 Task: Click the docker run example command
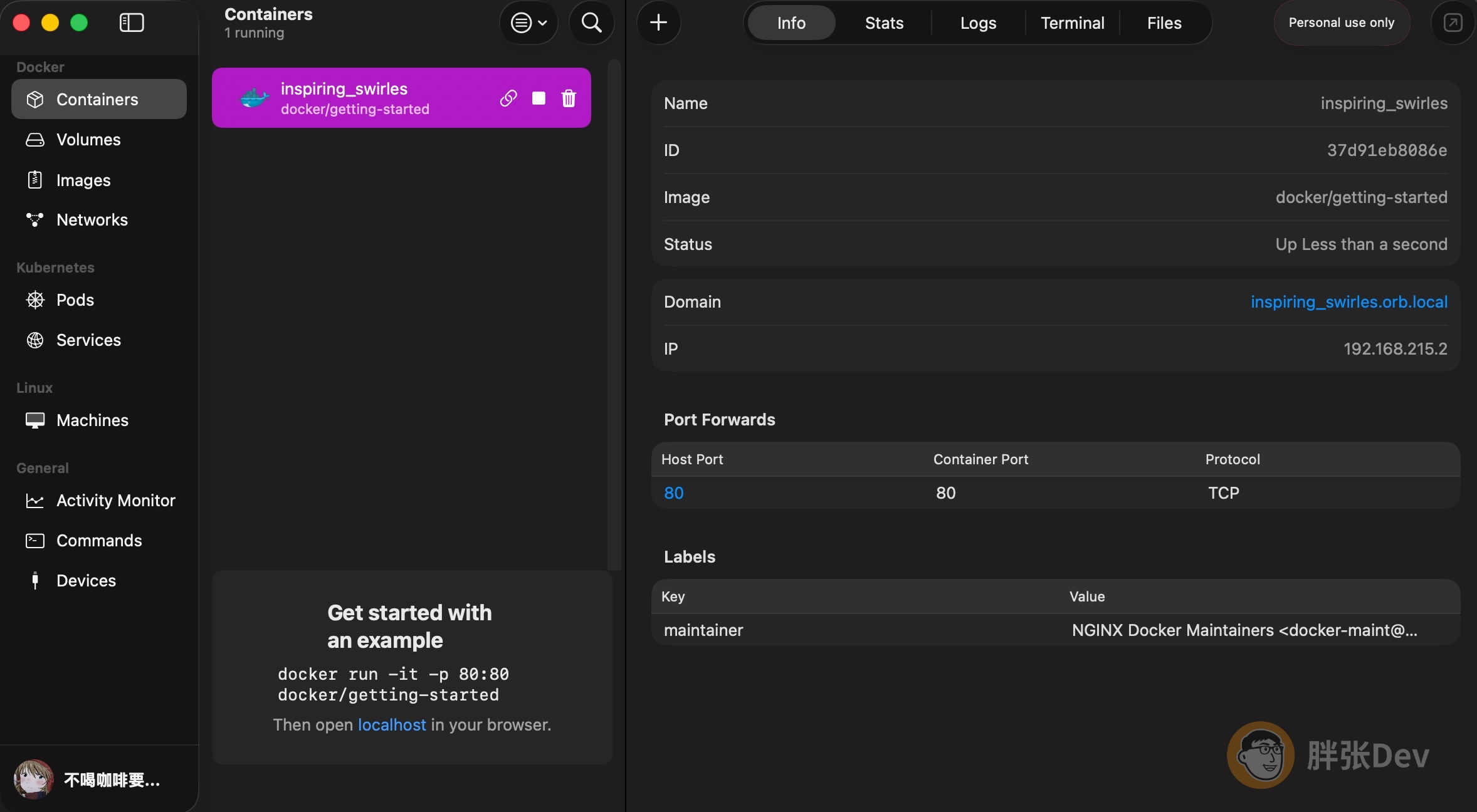pos(393,684)
